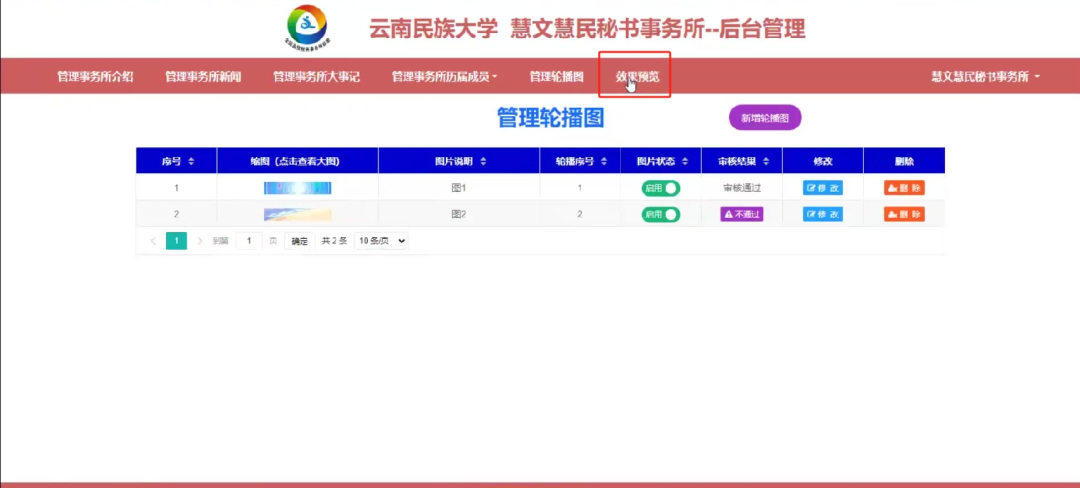Image resolution: width=1080 pixels, height=488 pixels.
Task: Open 效果预览 menu item
Action: (x=637, y=76)
